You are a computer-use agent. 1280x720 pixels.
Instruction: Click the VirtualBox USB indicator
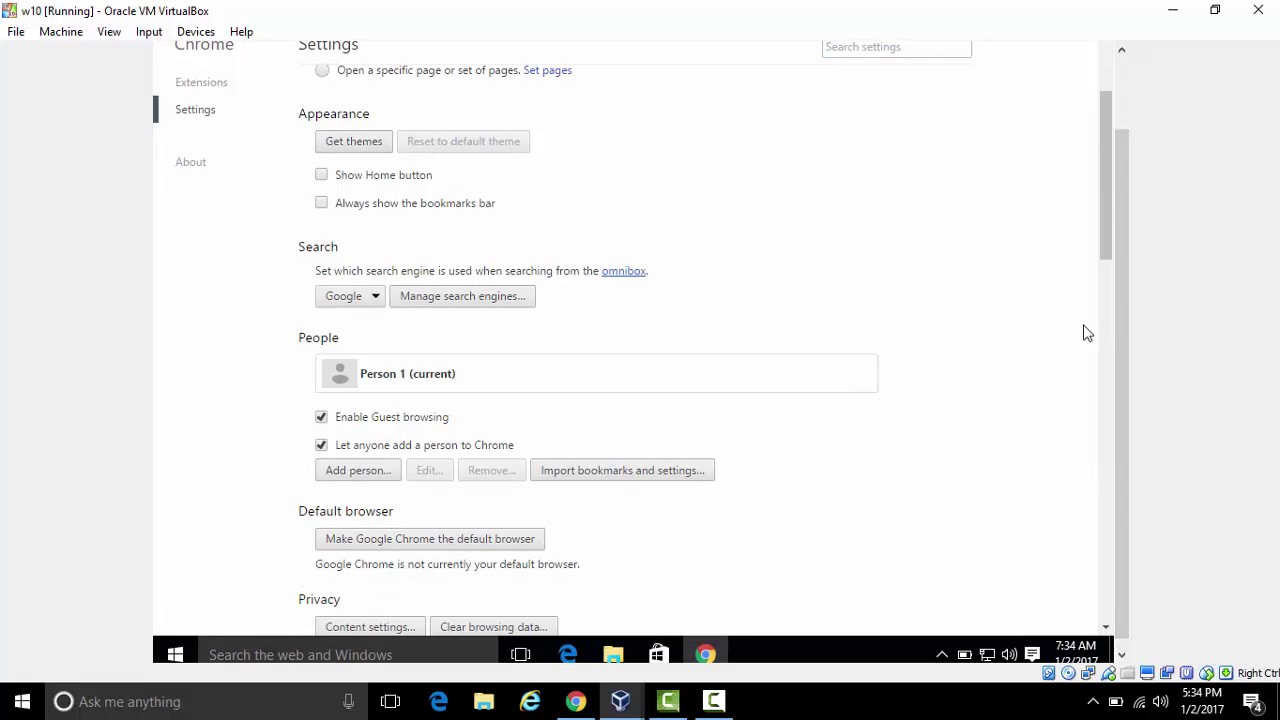pyautogui.click(x=1108, y=673)
